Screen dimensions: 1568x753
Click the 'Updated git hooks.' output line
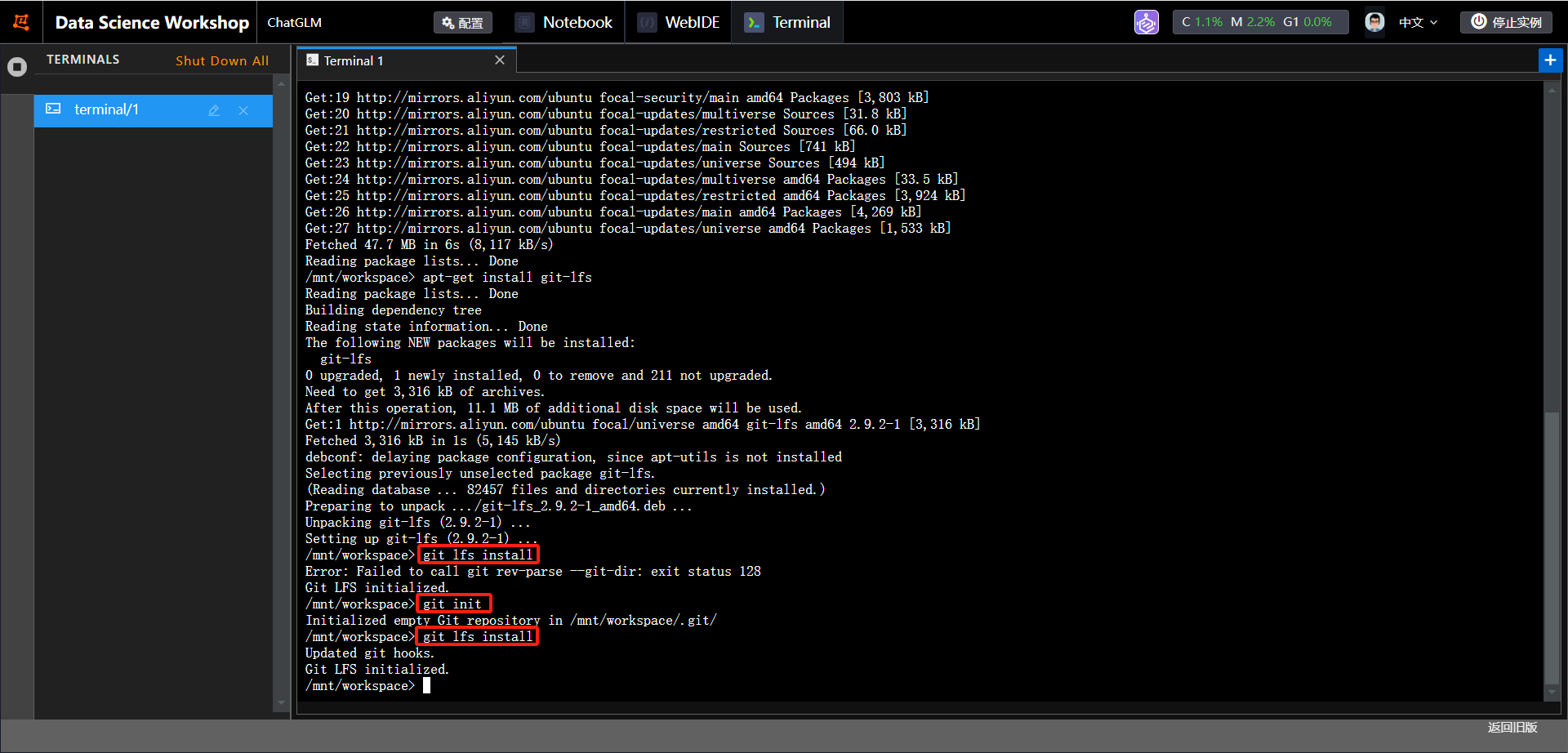(370, 653)
